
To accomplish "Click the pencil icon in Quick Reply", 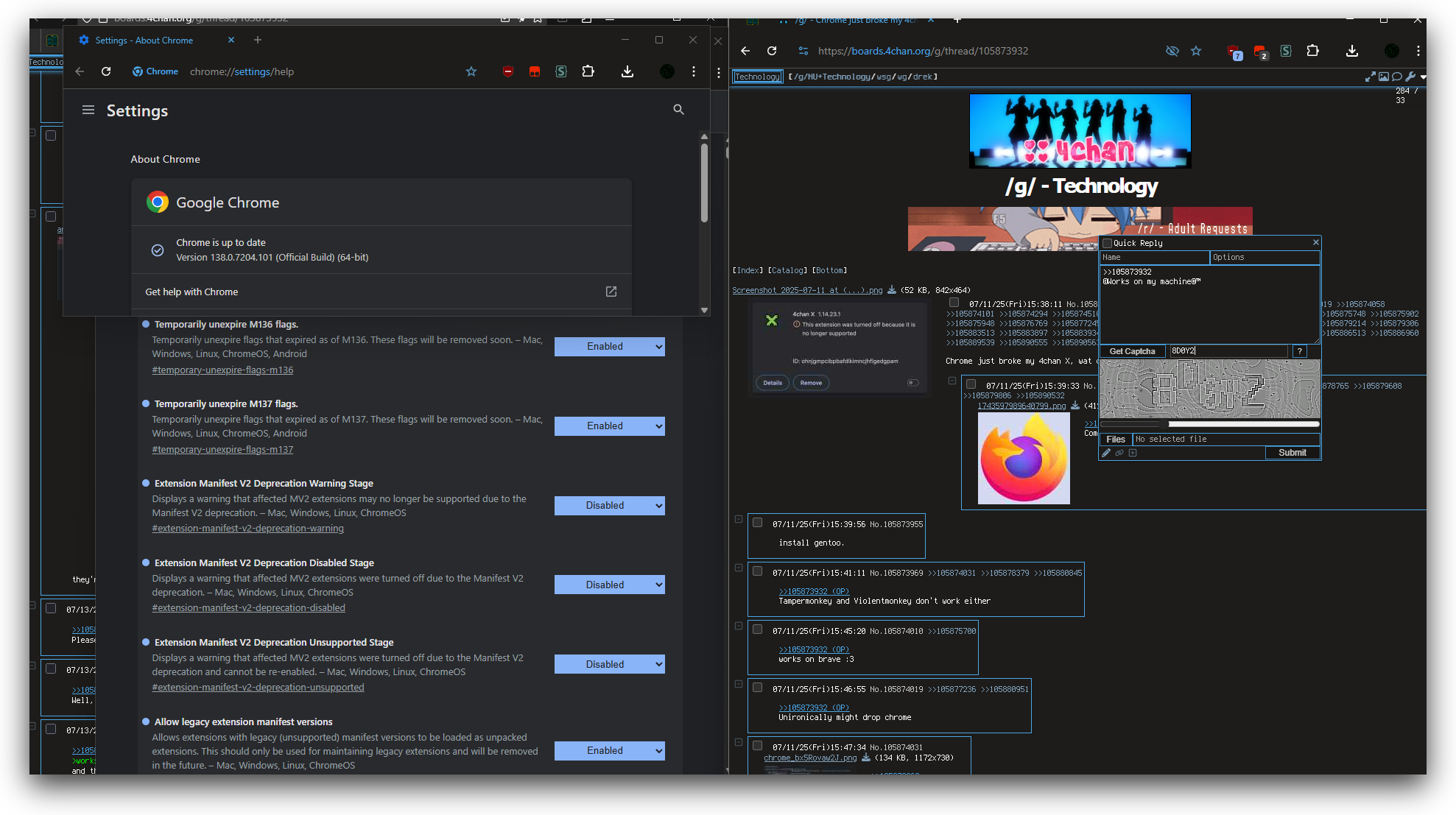I will (1106, 453).
